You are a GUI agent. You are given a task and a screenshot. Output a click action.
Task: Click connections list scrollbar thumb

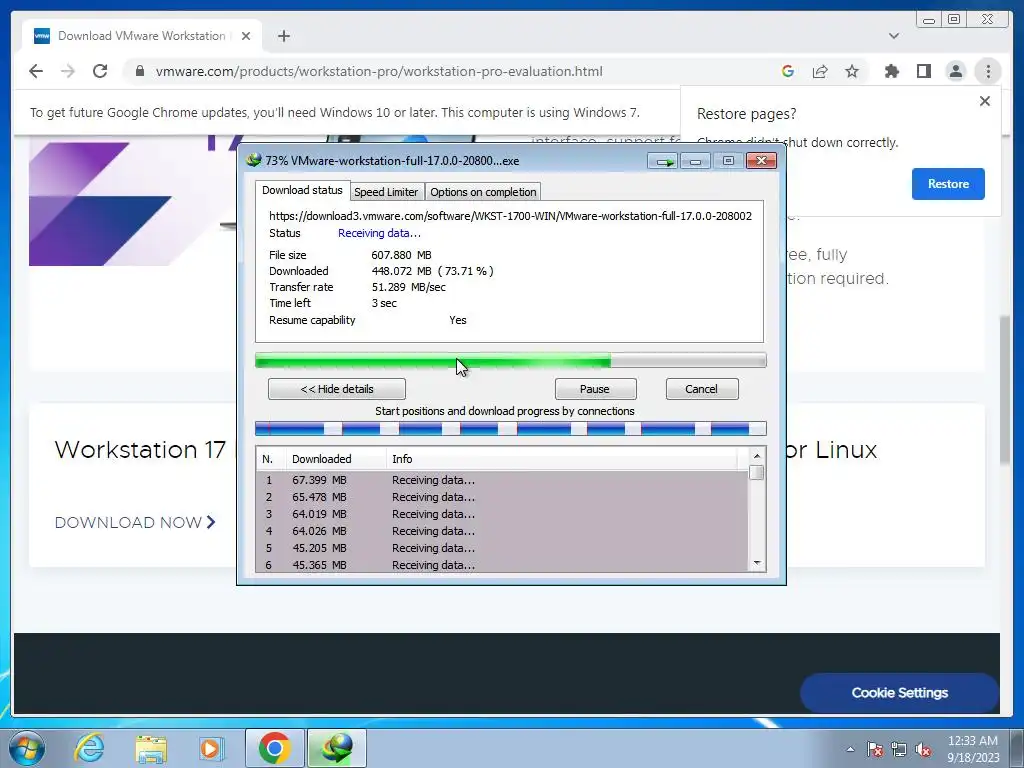[x=757, y=472]
